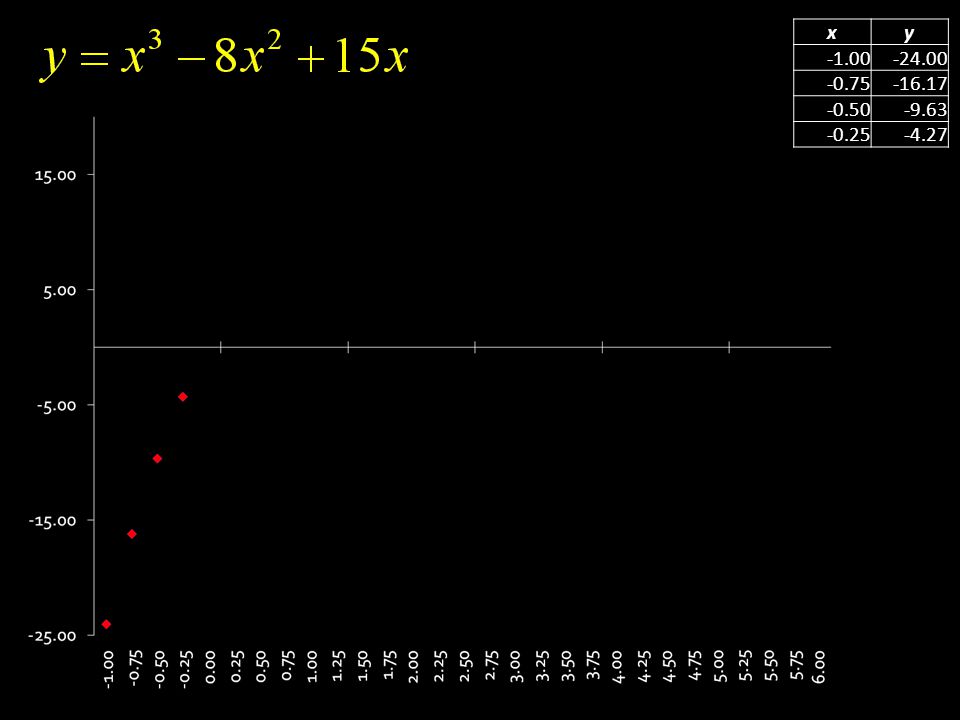The width and height of the screenshot is (960, 720).
Task: Click table cell -4.27
Action: (x=909, y=134)
